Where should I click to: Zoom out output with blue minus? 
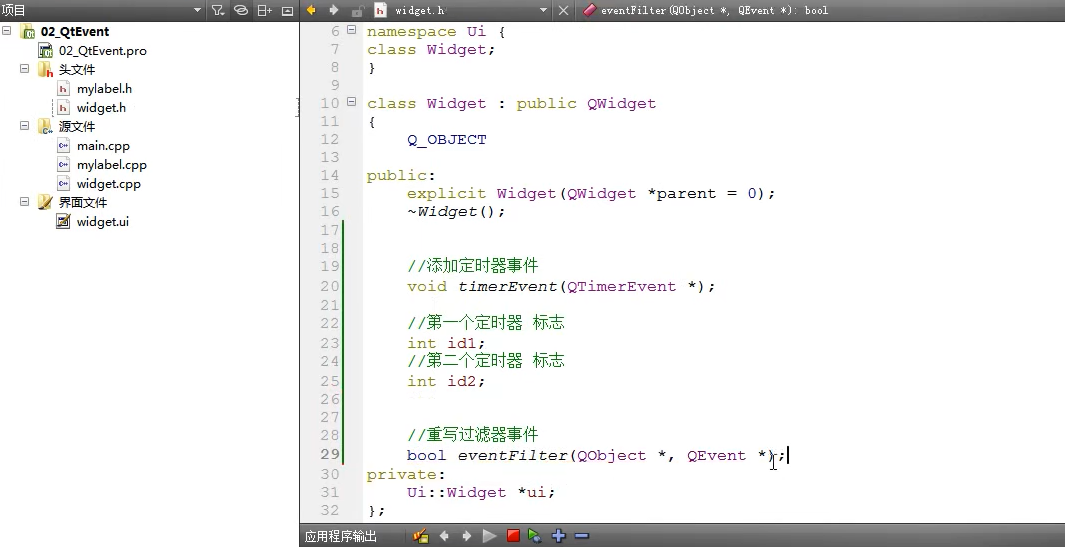[581, 536]
